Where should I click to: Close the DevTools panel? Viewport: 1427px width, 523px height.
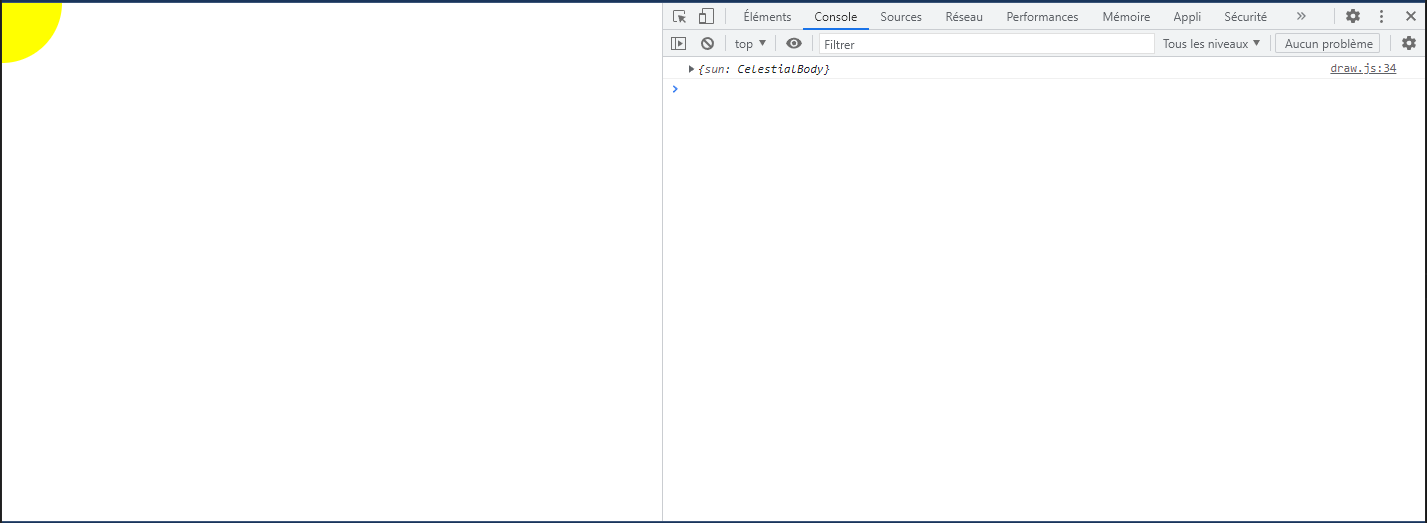point(1410,16)
